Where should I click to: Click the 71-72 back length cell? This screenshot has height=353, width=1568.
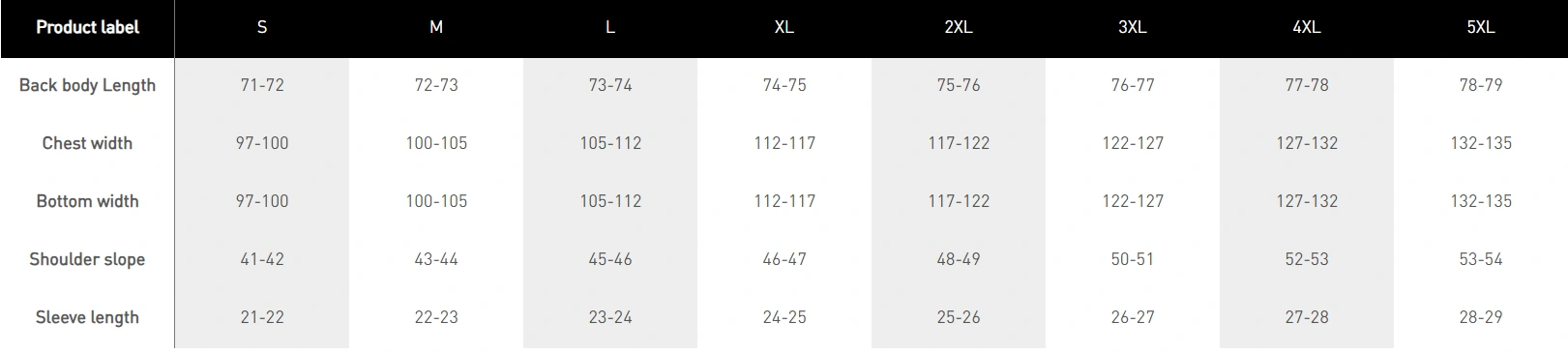tap(262, 85)
